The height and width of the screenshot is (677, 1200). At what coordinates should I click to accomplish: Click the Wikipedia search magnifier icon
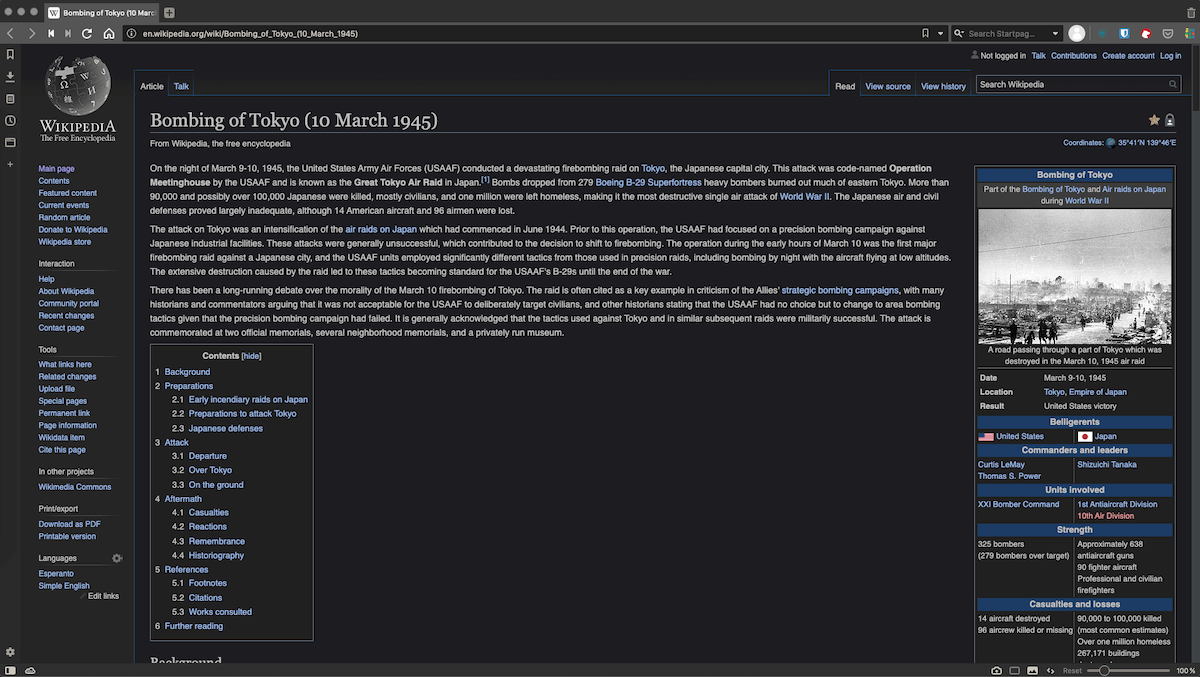pos(1174,85)
